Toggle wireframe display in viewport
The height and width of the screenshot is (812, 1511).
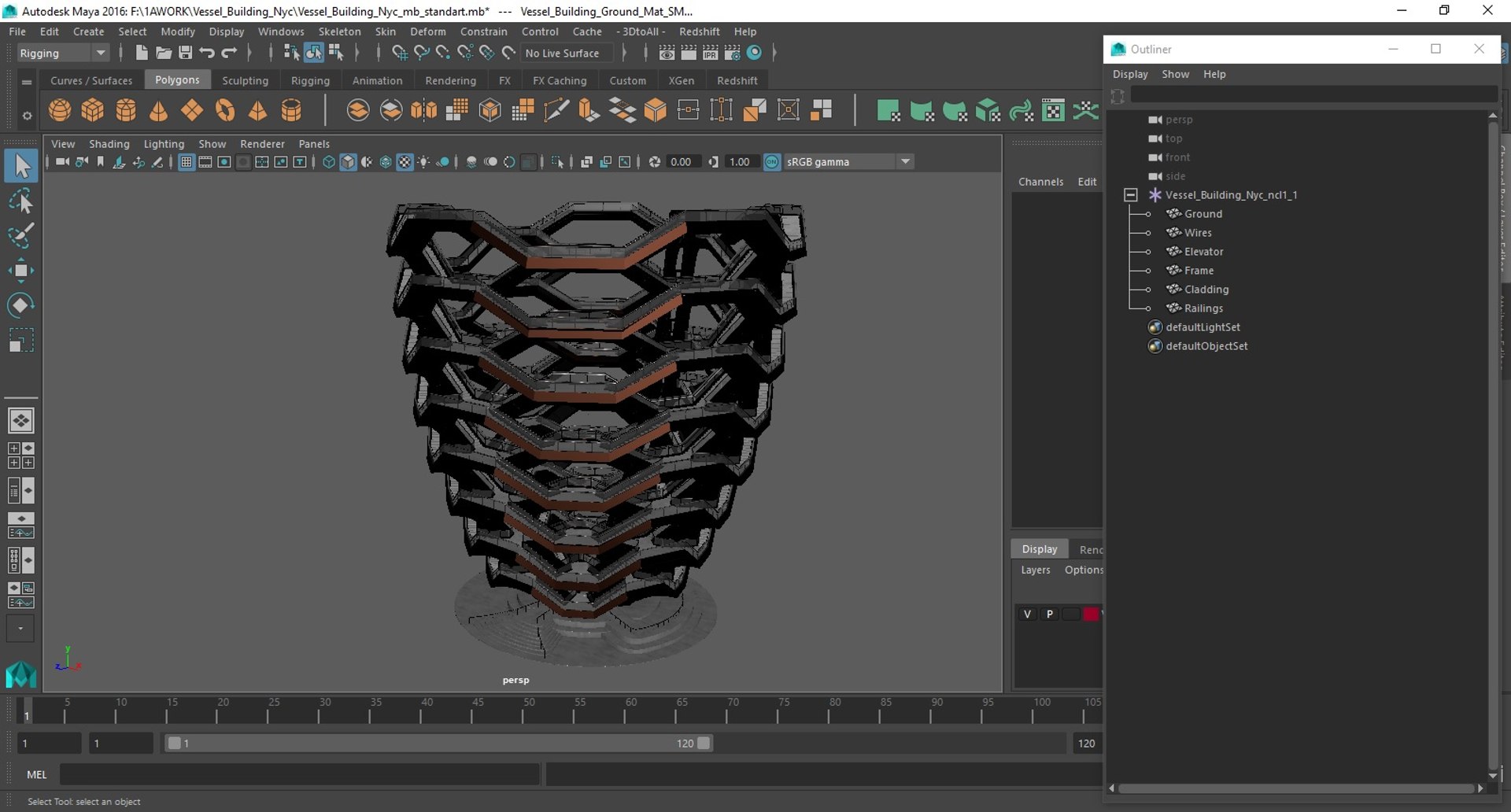(x=329, y=162)
